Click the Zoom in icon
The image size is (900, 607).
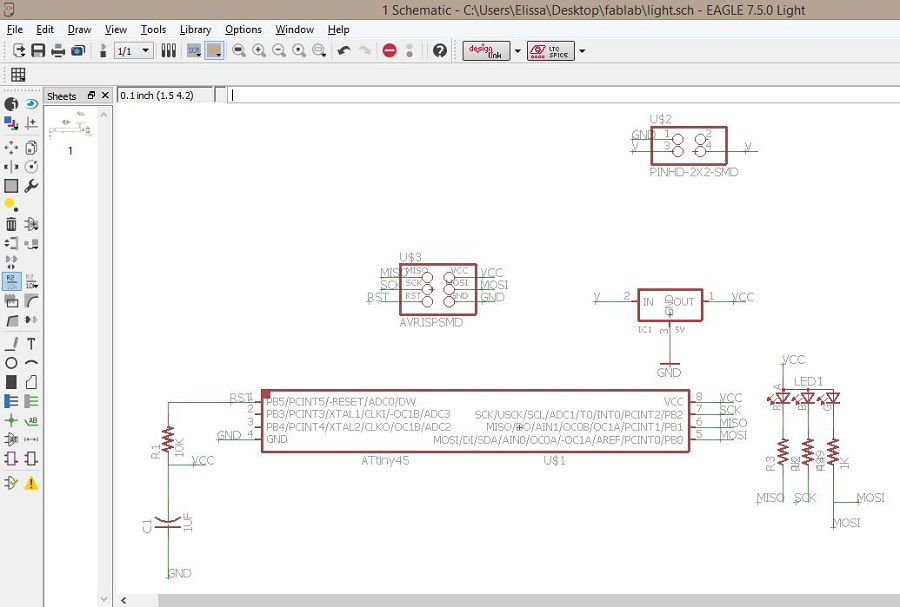pos(259,50)
